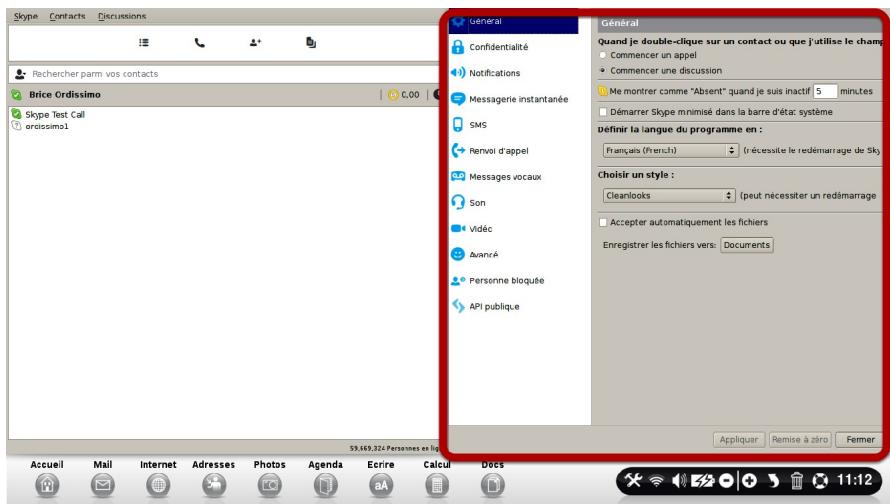The width and height of the screenshot is (890, 504).
Task: Click the undo arrow icon in system tray
Action: point(773,481)
